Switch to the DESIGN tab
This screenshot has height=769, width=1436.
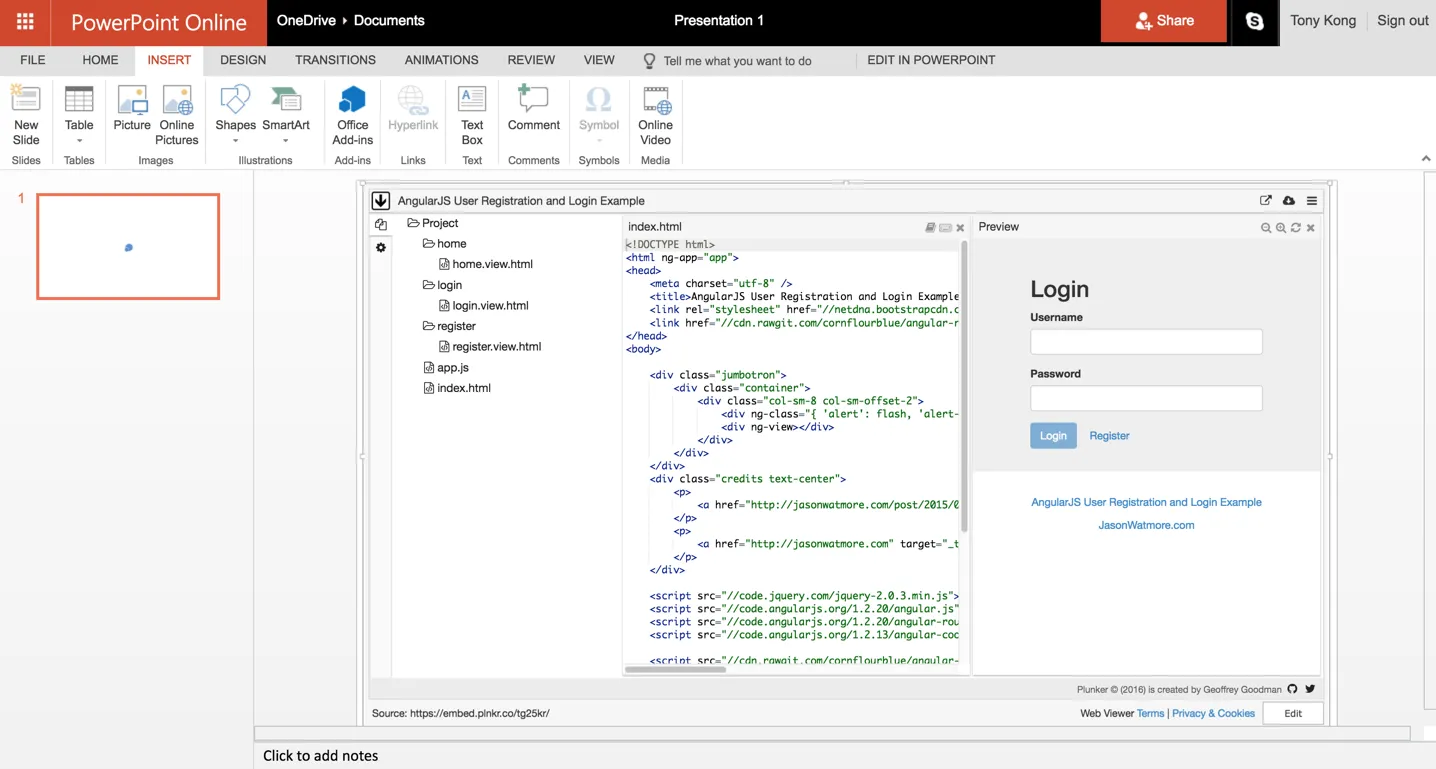243,60
